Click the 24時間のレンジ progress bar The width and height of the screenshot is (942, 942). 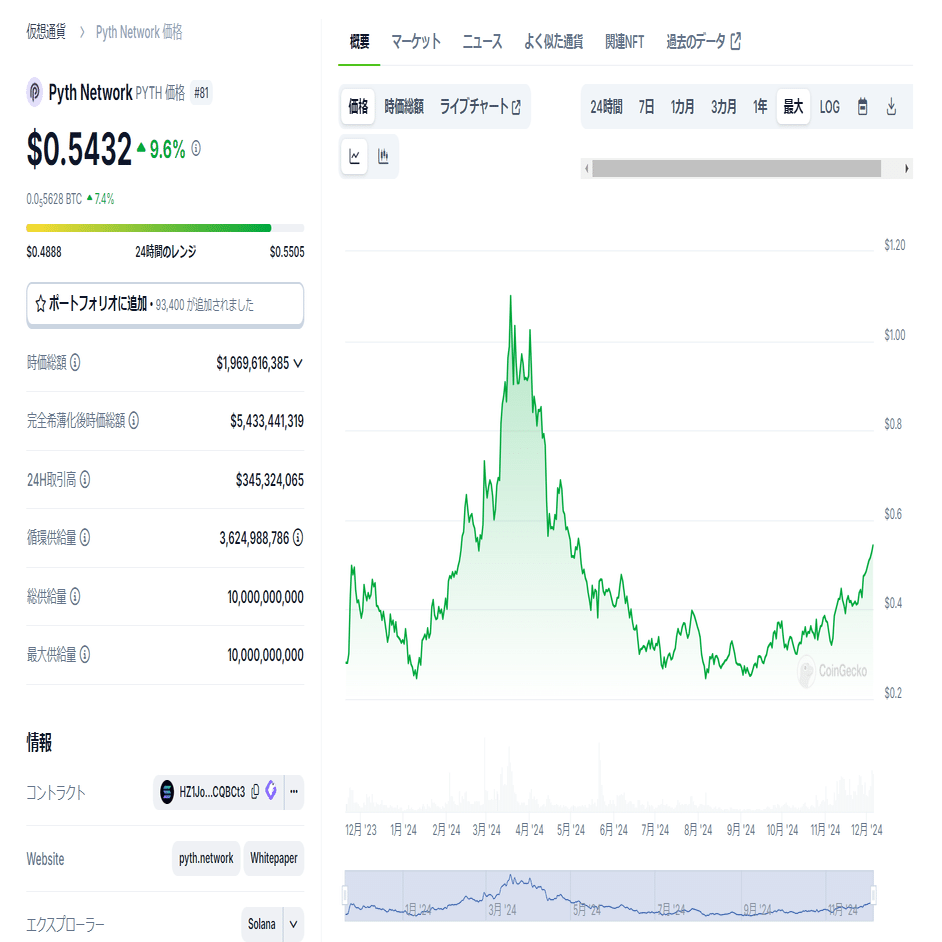(x=165, y=228)
